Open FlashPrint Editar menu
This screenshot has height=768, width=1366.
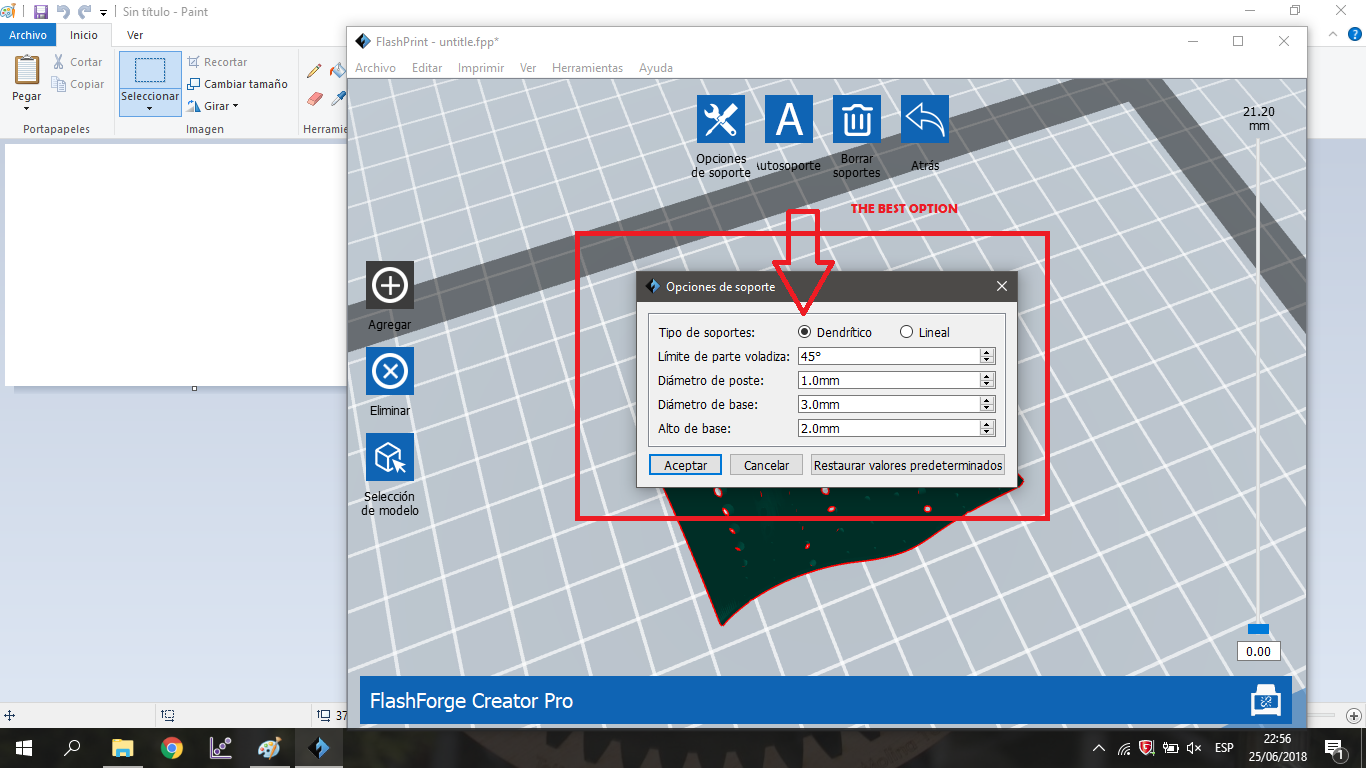point(427,68)
